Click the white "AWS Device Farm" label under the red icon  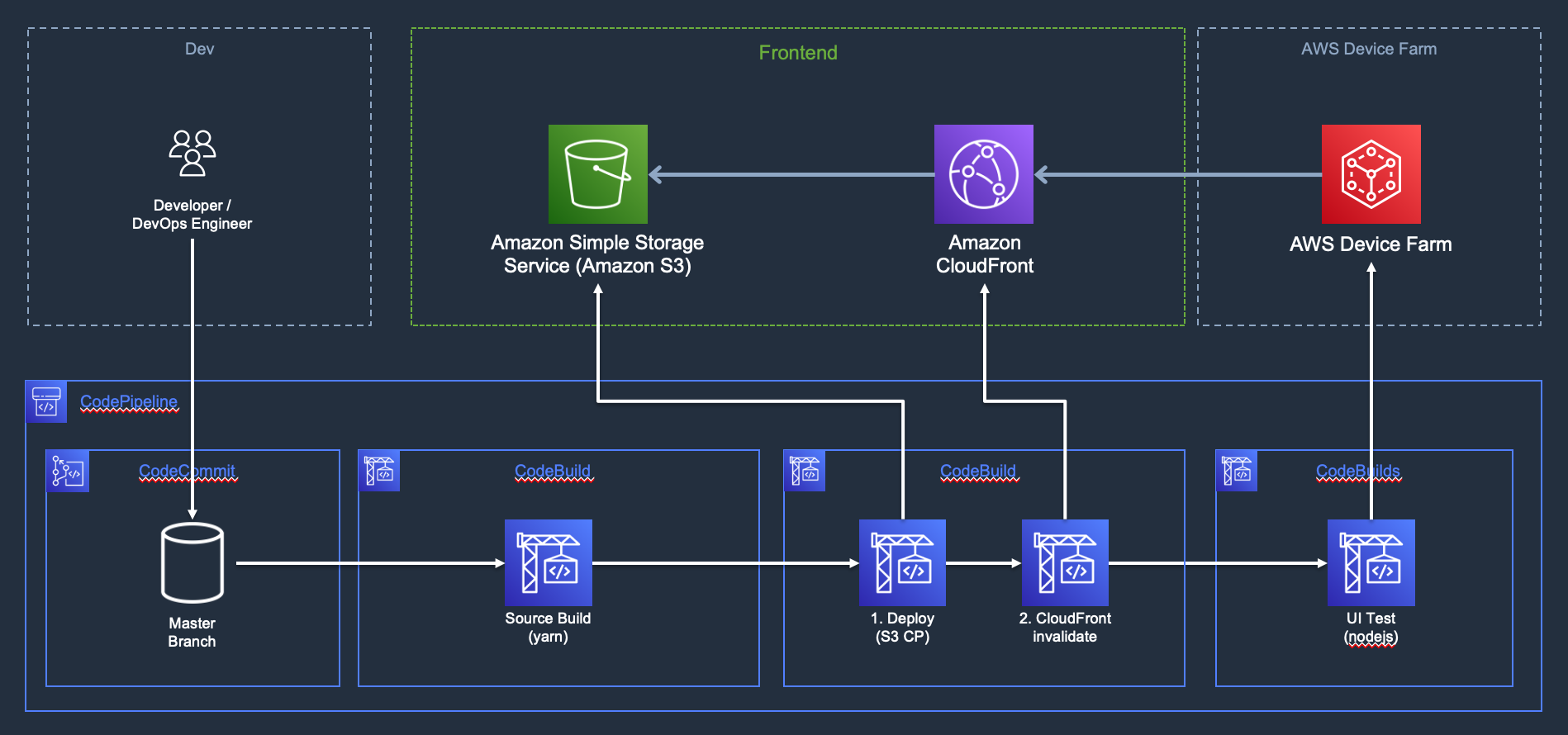(1371, 244)
